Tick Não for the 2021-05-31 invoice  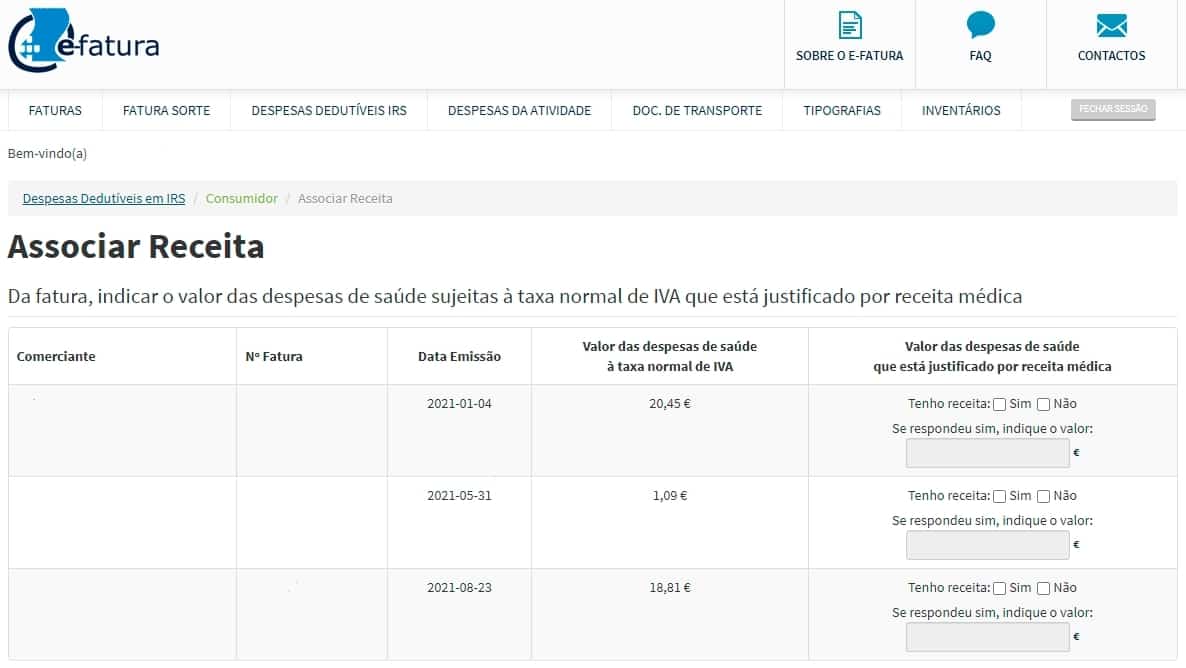click(1043, 497)
